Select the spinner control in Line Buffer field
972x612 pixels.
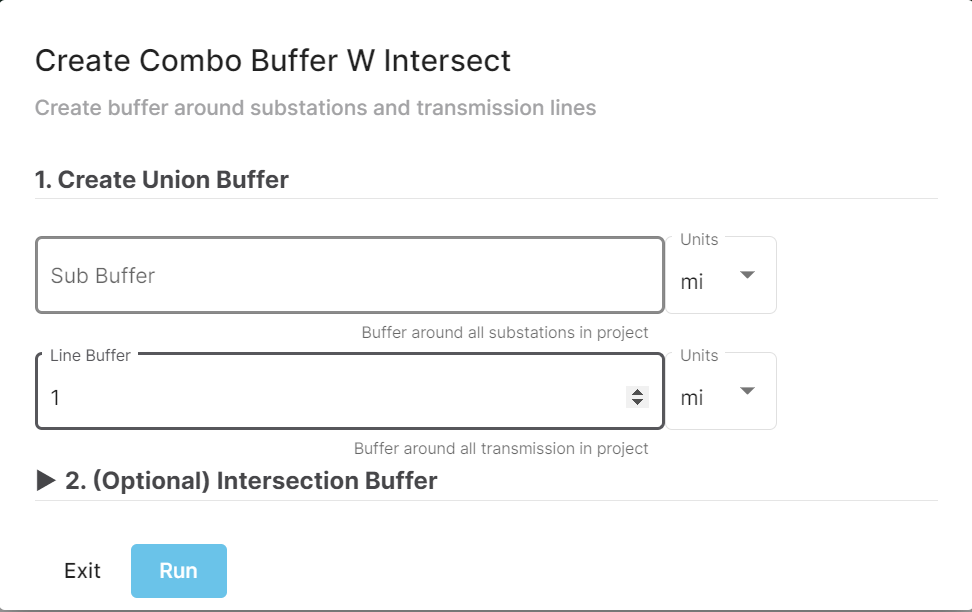(637, 397)
